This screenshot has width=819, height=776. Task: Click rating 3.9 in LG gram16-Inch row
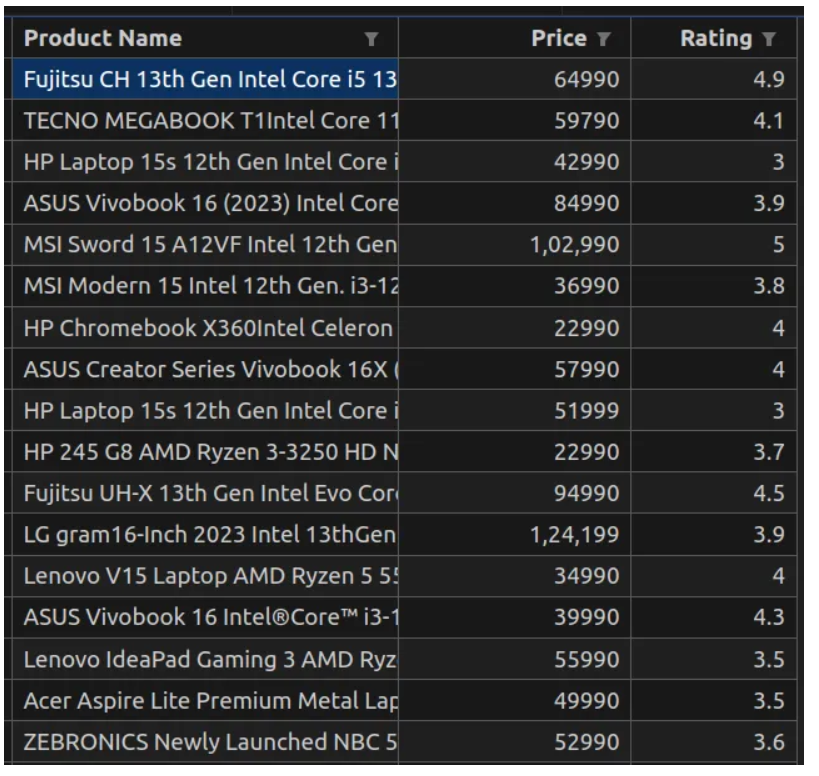tap(714, 534)
